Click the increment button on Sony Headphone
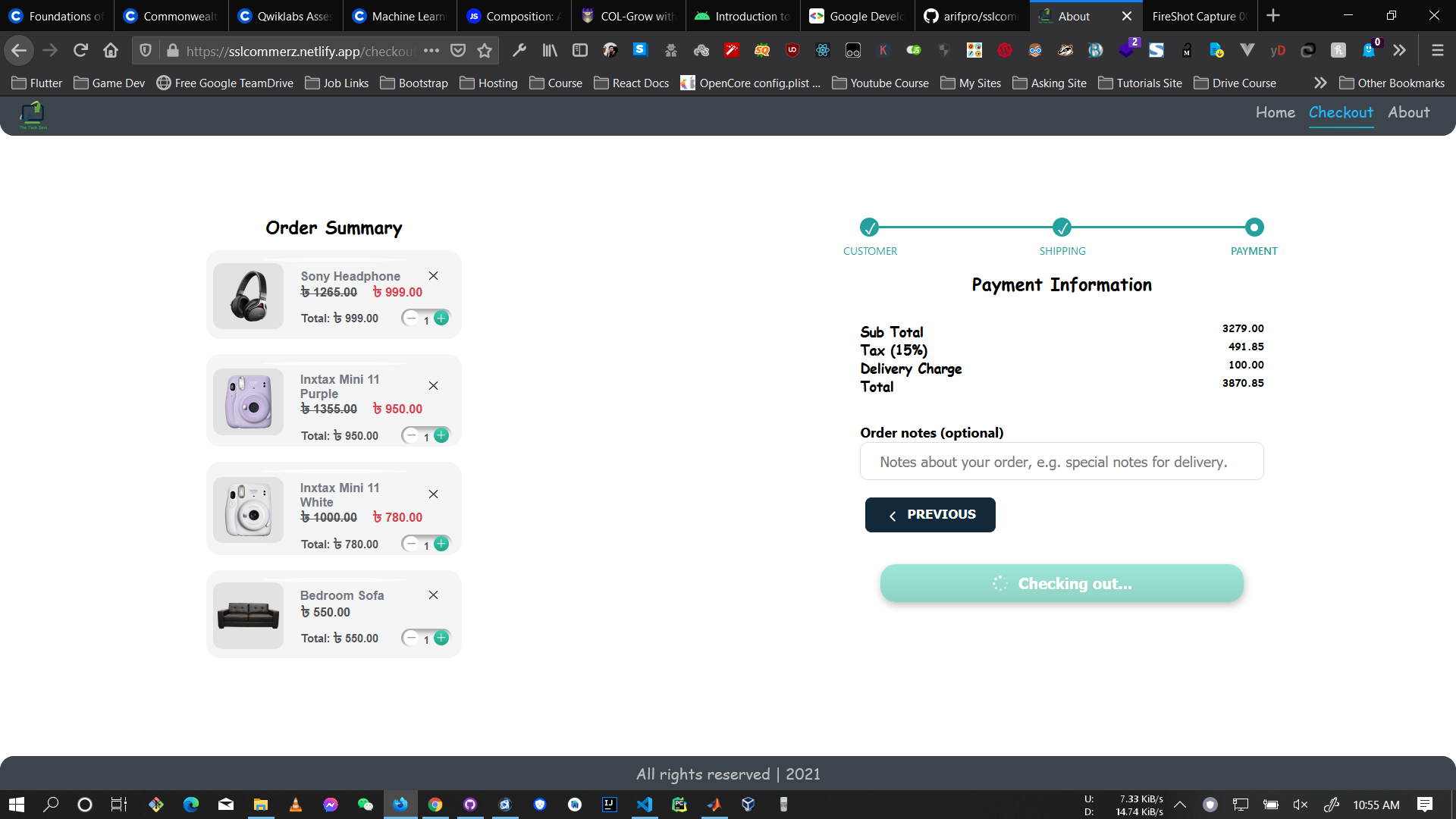1456x819 pixels. (x=441, y=318)
